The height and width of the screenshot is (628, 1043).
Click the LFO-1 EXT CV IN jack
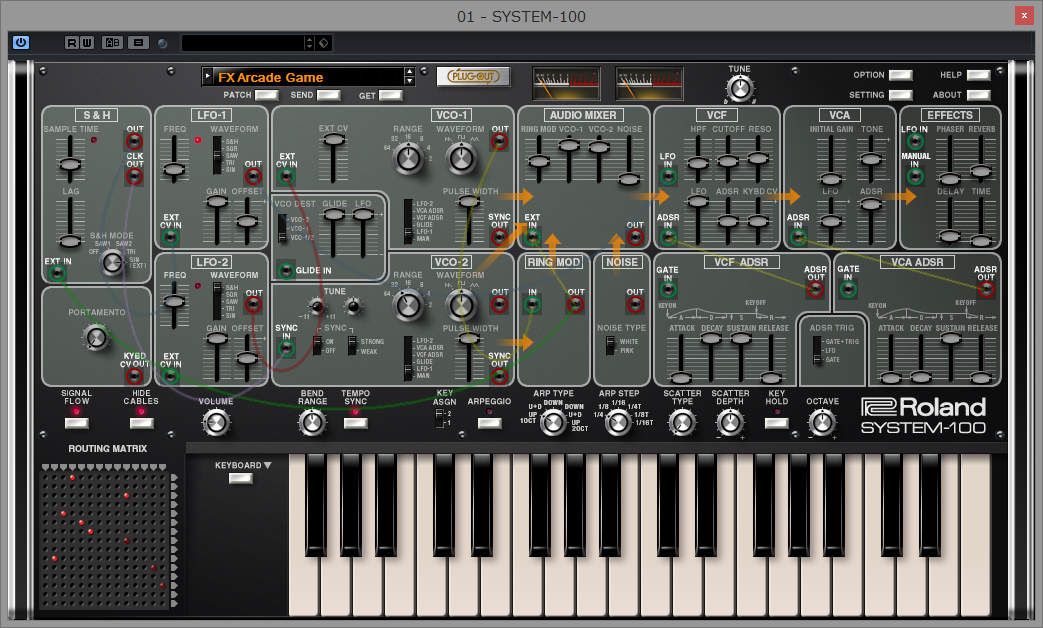171,237
